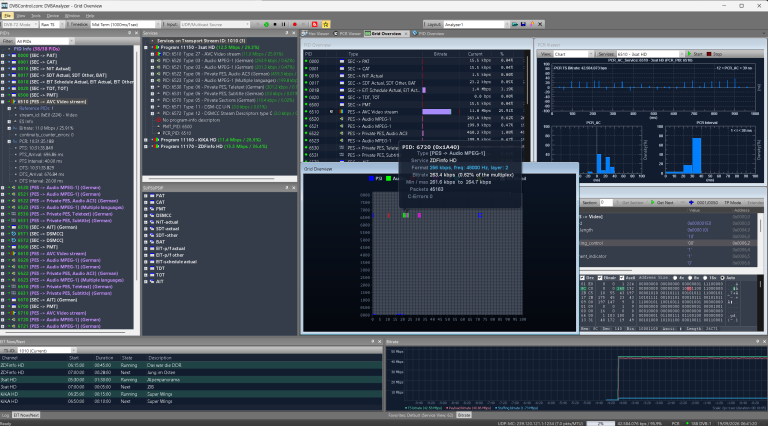
Task: Open the Tools menu
Action: pos(36,16)
